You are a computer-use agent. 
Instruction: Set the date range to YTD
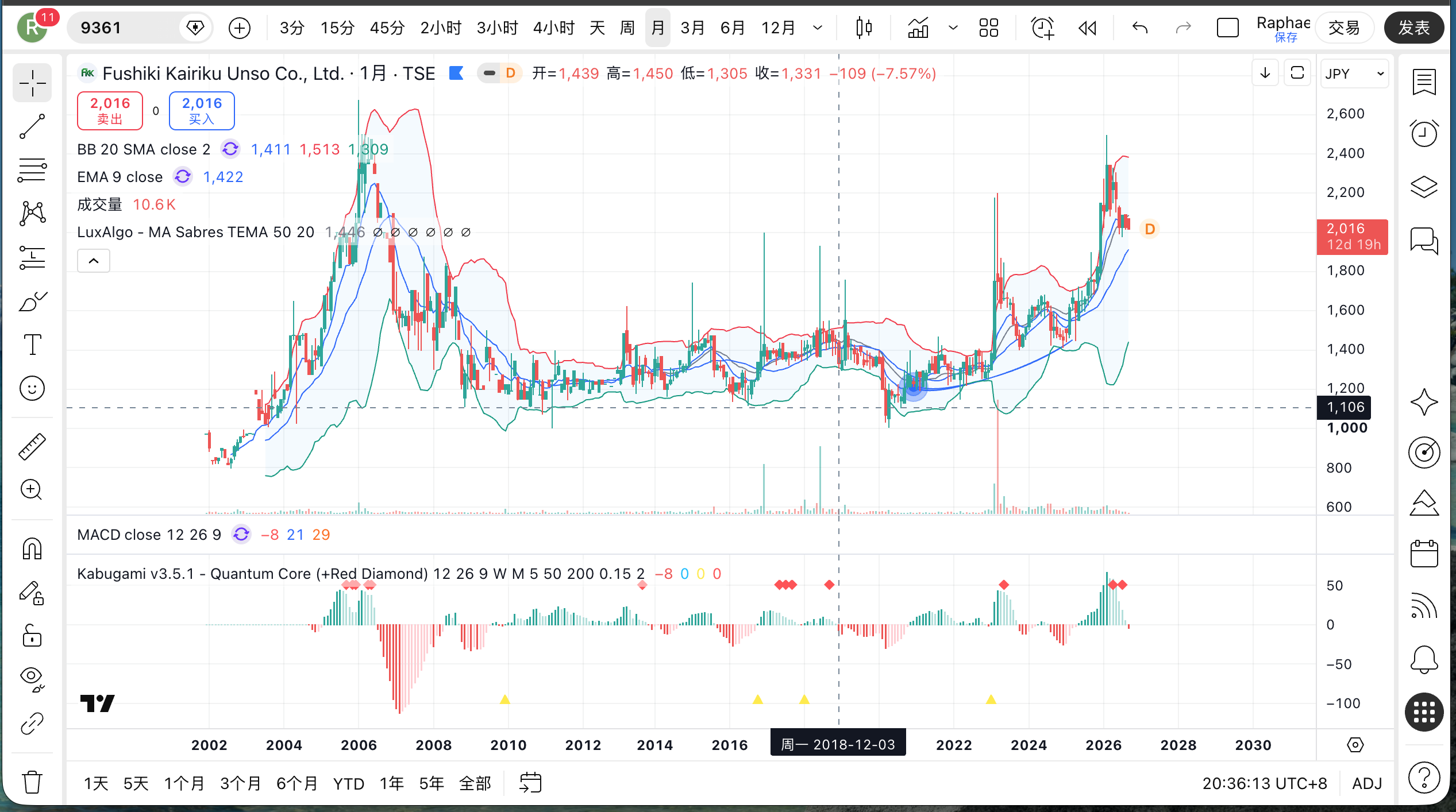click(x=349, y=783)
